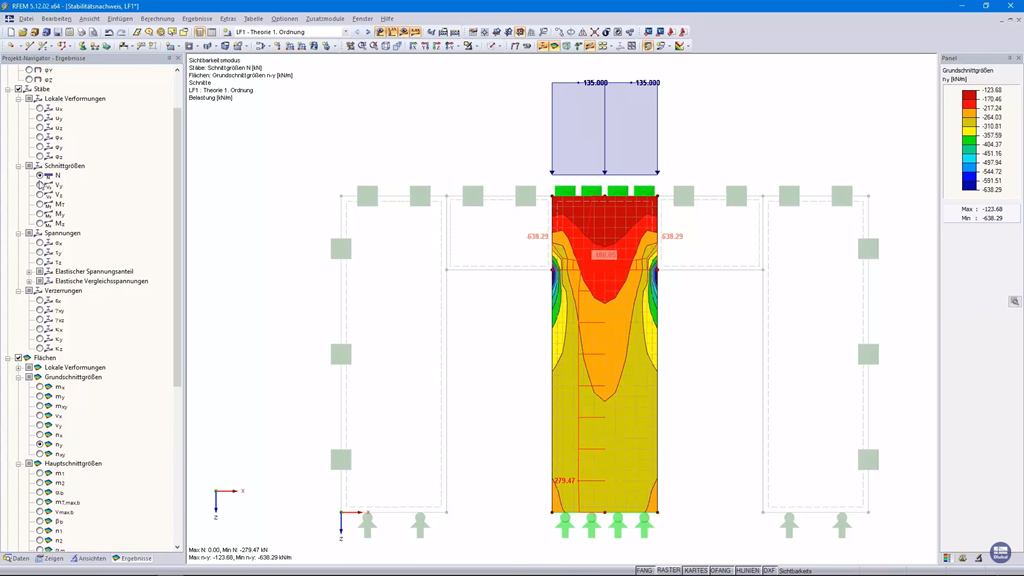Select the Vy internal force radio button

(x=40, y=185)
